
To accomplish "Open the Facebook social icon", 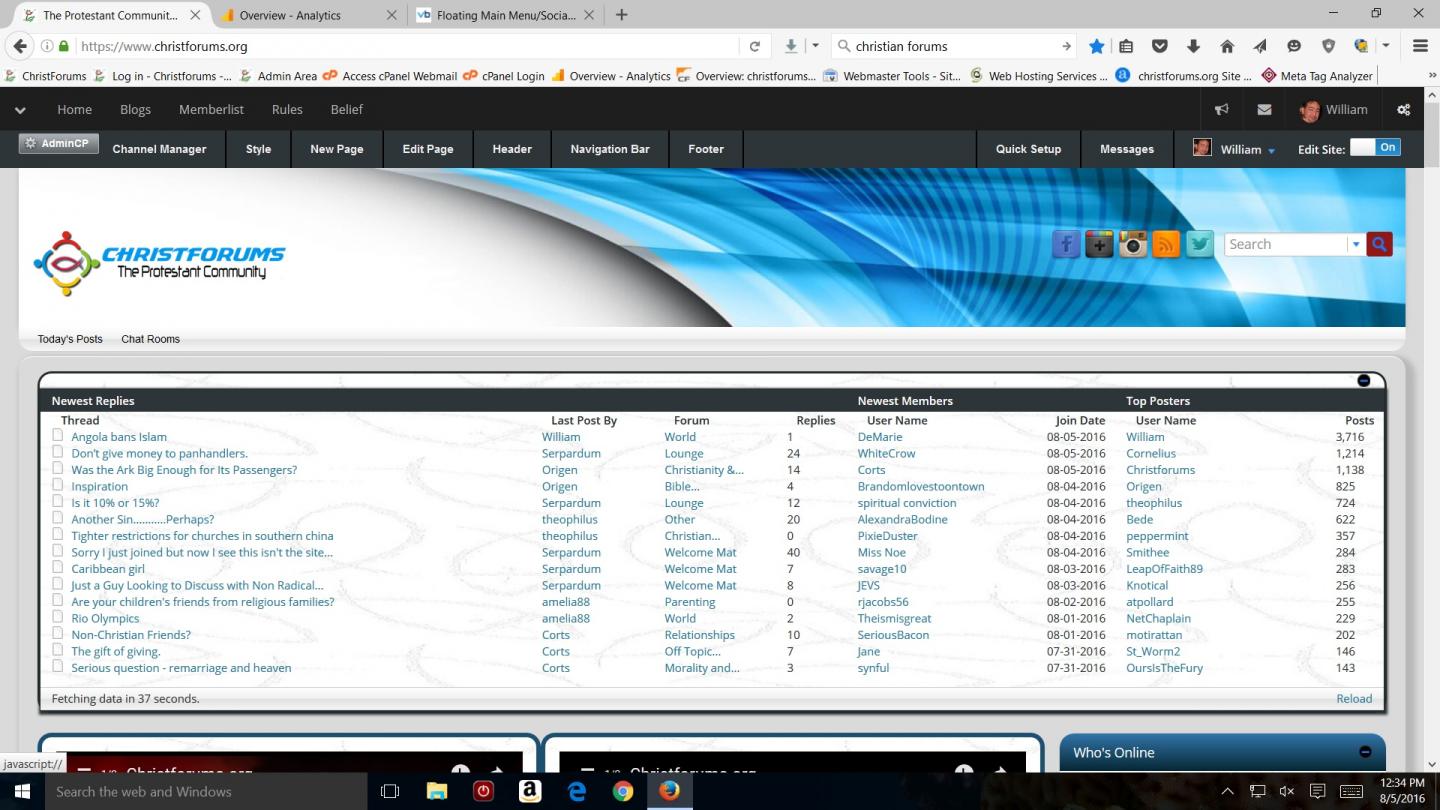I will pos(1066,244).
